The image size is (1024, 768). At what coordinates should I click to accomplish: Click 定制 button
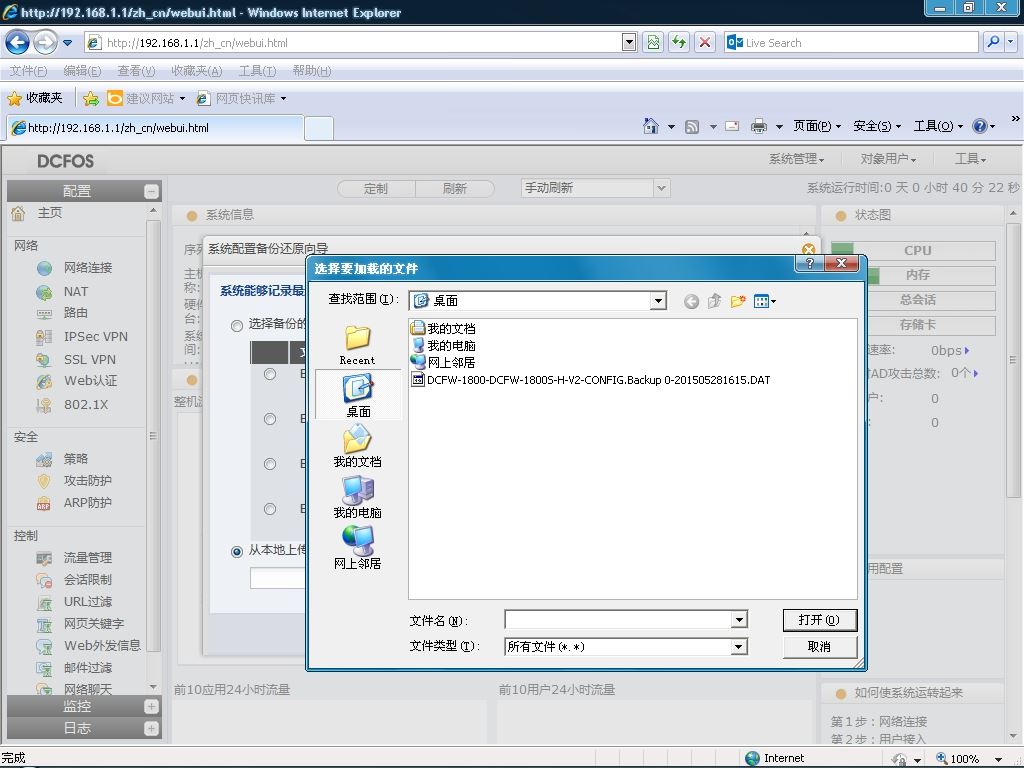coord(376,189)
